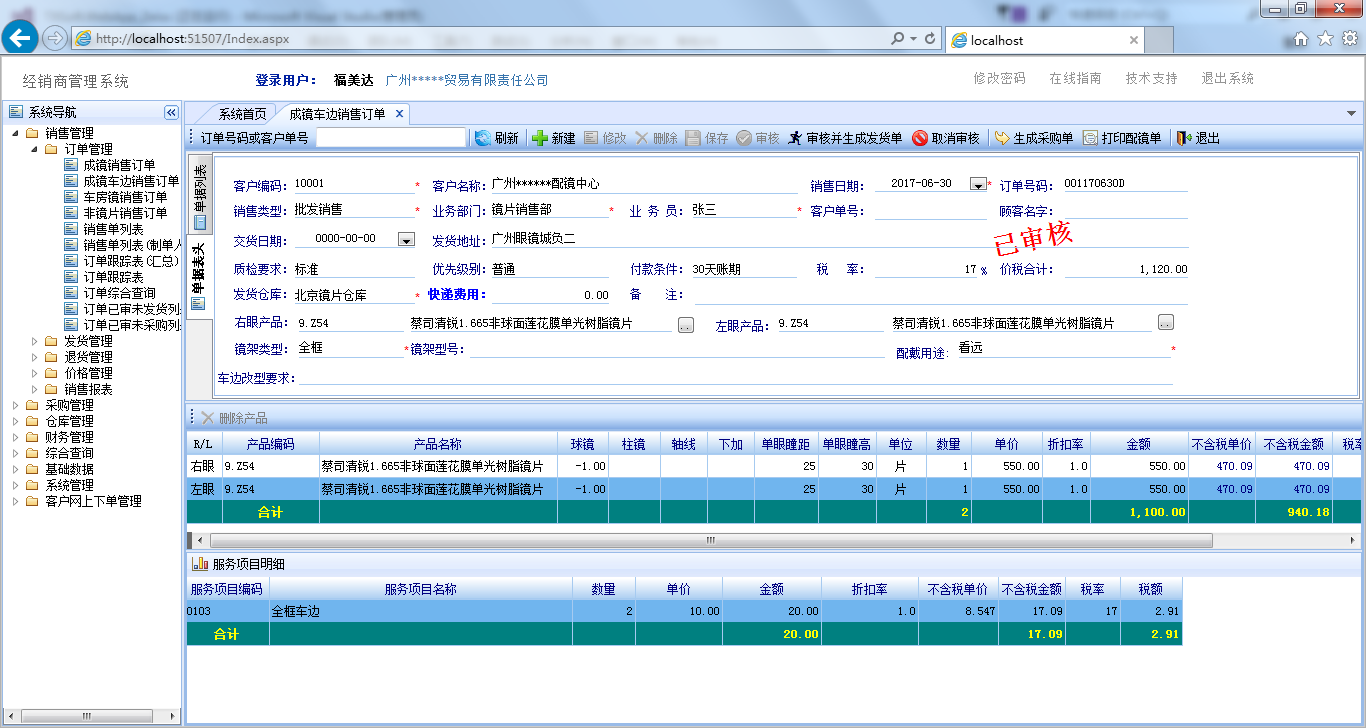Click the 打印配镜单 toolbar button

pyautogui.click(x=1122, y=138)
